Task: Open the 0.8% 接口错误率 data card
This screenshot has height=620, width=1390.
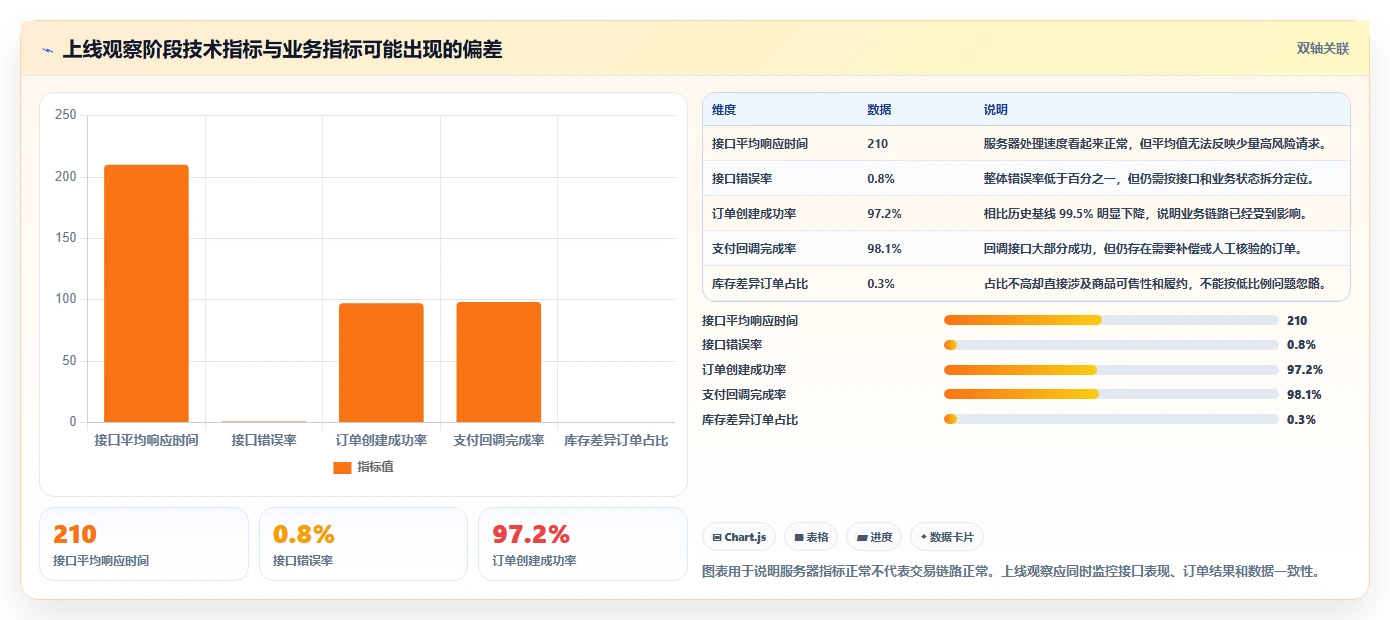Action: (x=363, y=544)
